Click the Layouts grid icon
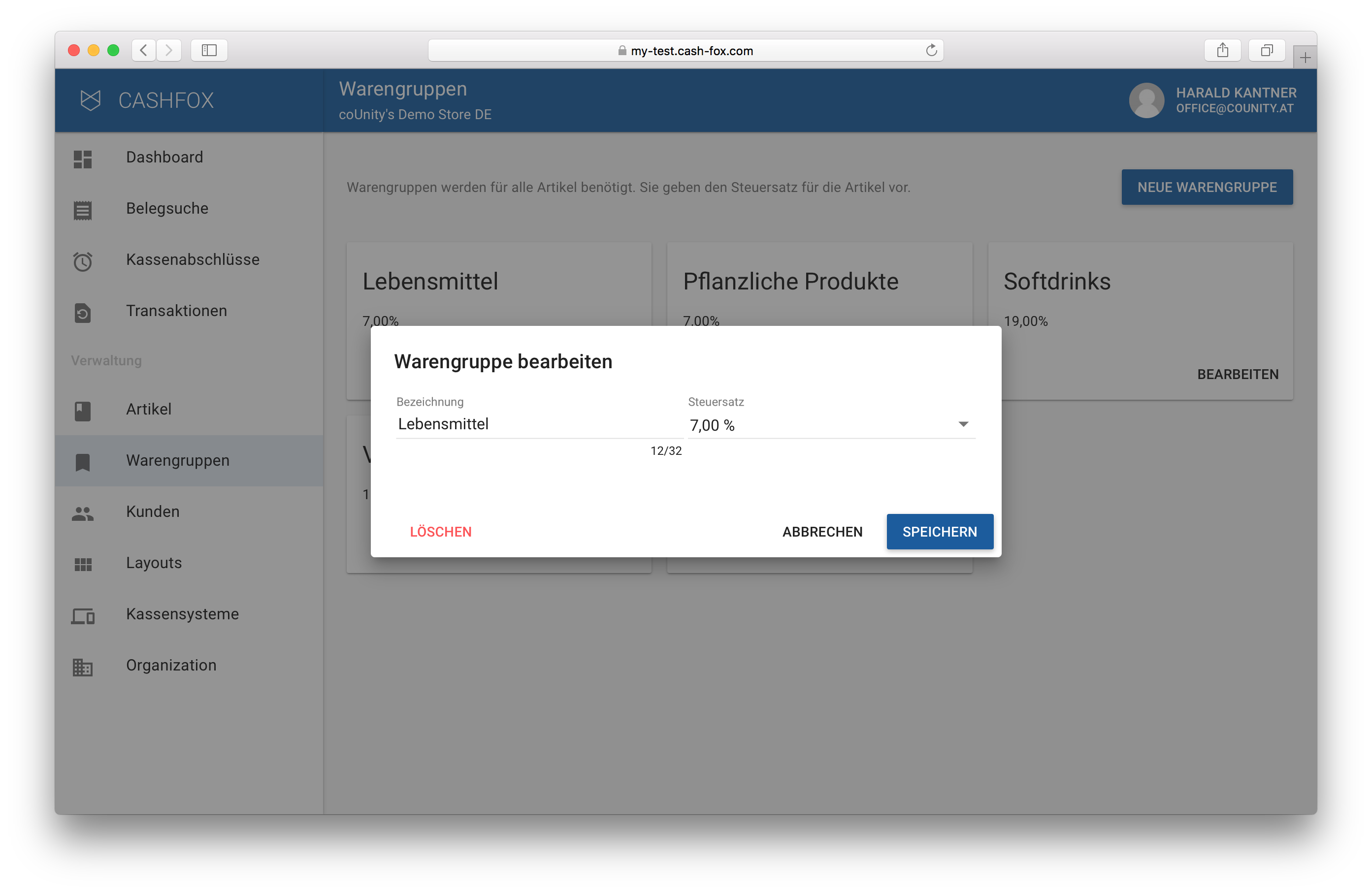1372x893 pixels. [x=82, y=565]
